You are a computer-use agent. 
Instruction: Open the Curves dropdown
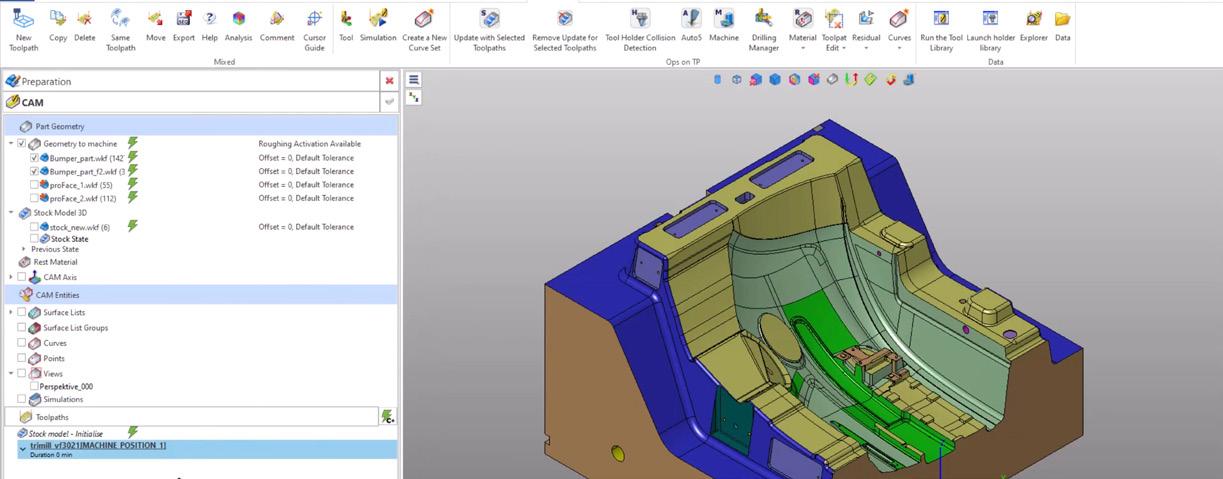pyautogui.click(x=899, y=28)
